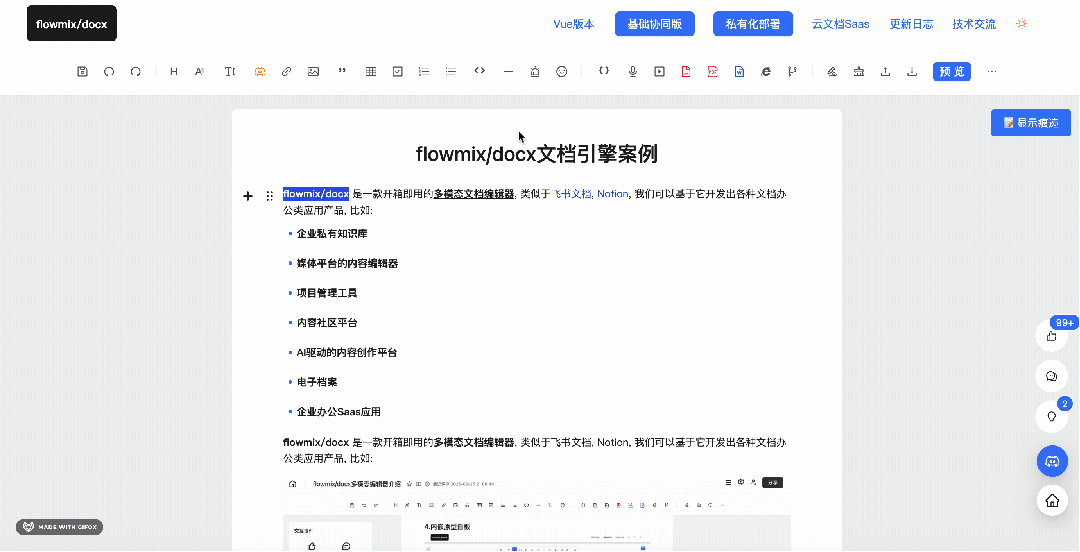This screenshot has height=552, width=1080.
Task: Add a block quote
Action: pyautogui.click(x=342, y=71)
